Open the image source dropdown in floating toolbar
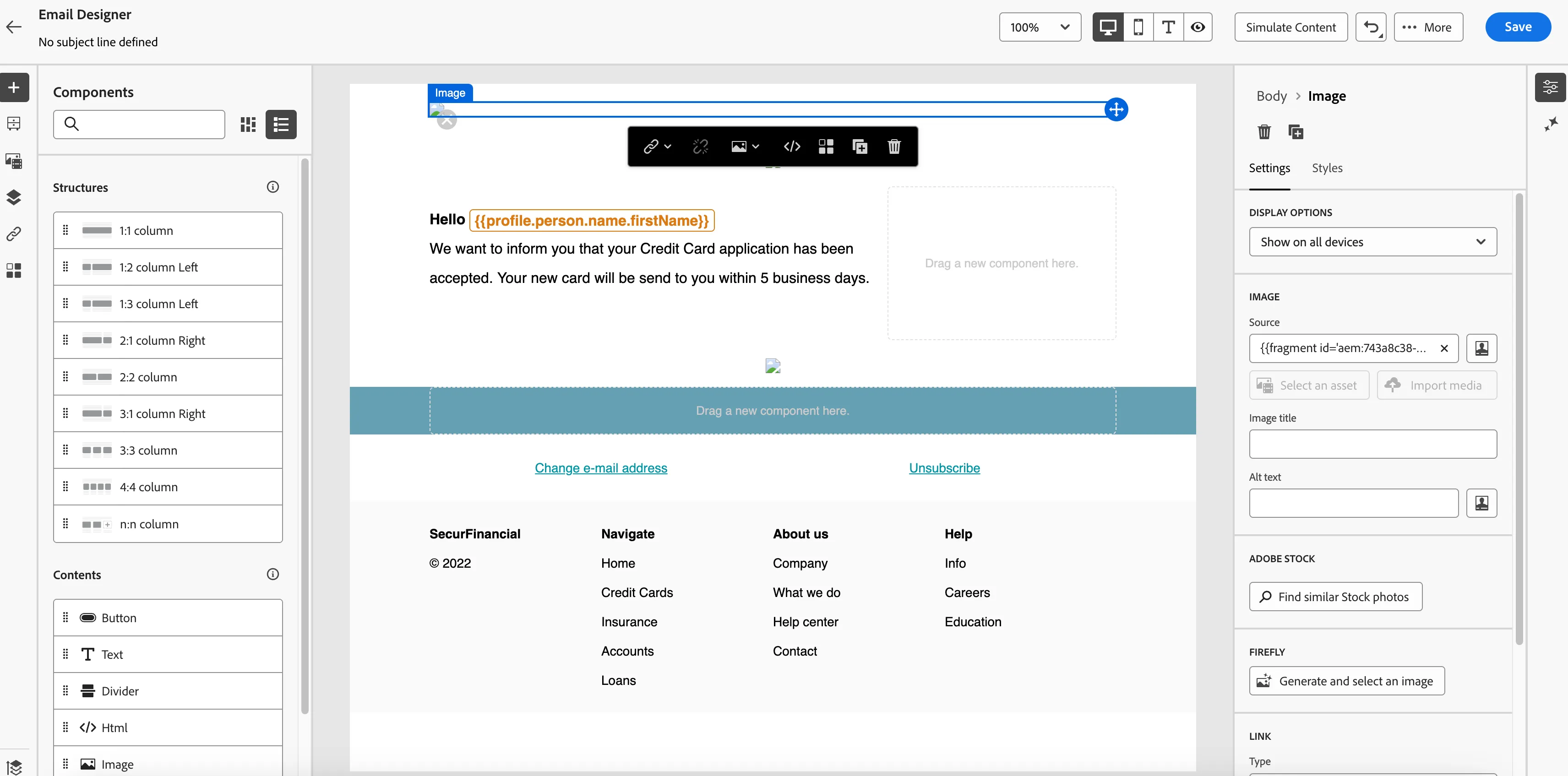 (745, 146)
